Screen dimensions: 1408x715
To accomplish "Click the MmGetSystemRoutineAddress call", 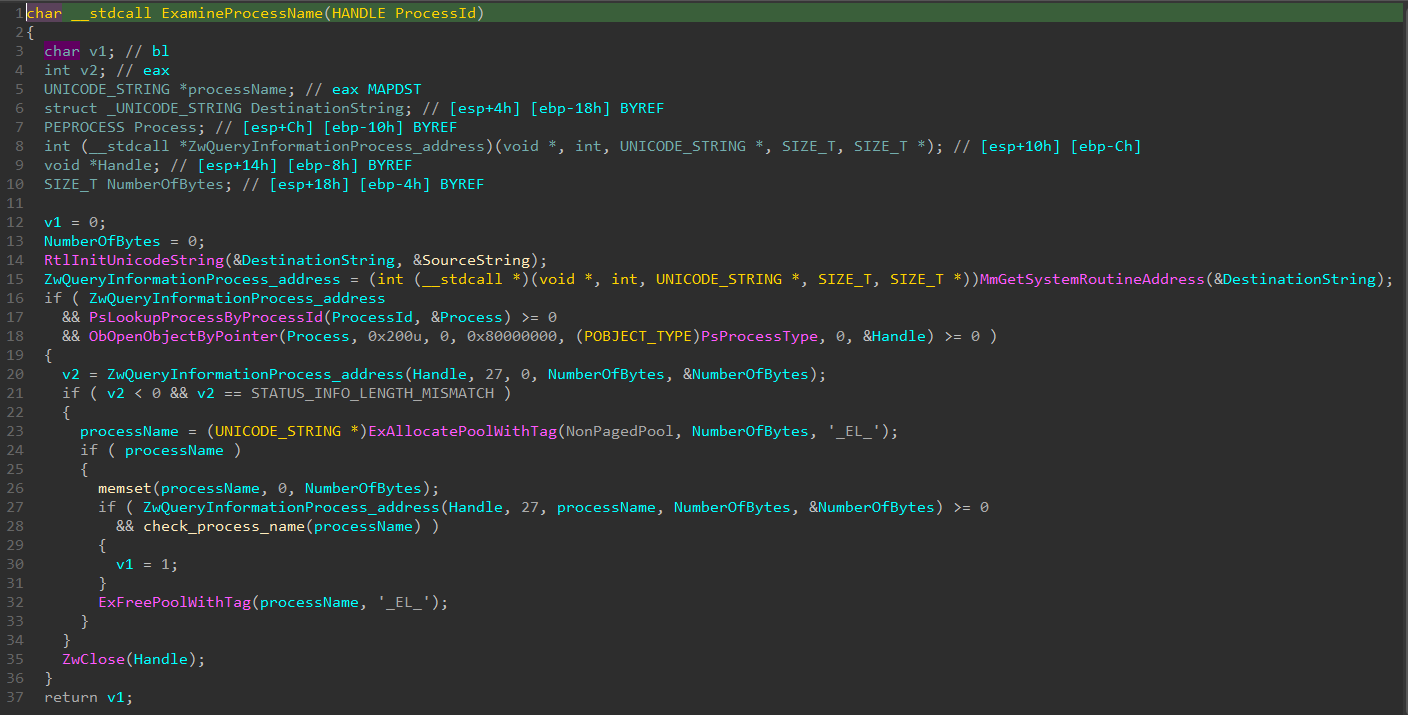I will pos(1092,279).
